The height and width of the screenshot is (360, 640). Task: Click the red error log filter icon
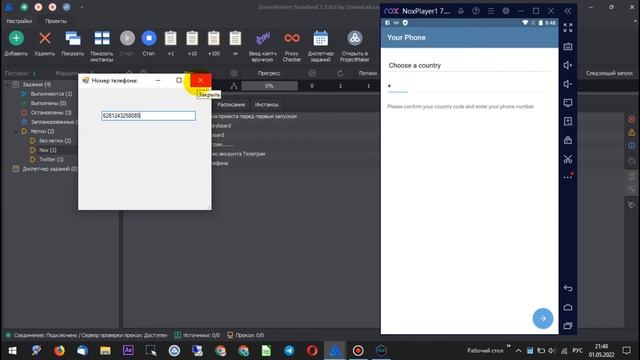(x=632, y=119)
